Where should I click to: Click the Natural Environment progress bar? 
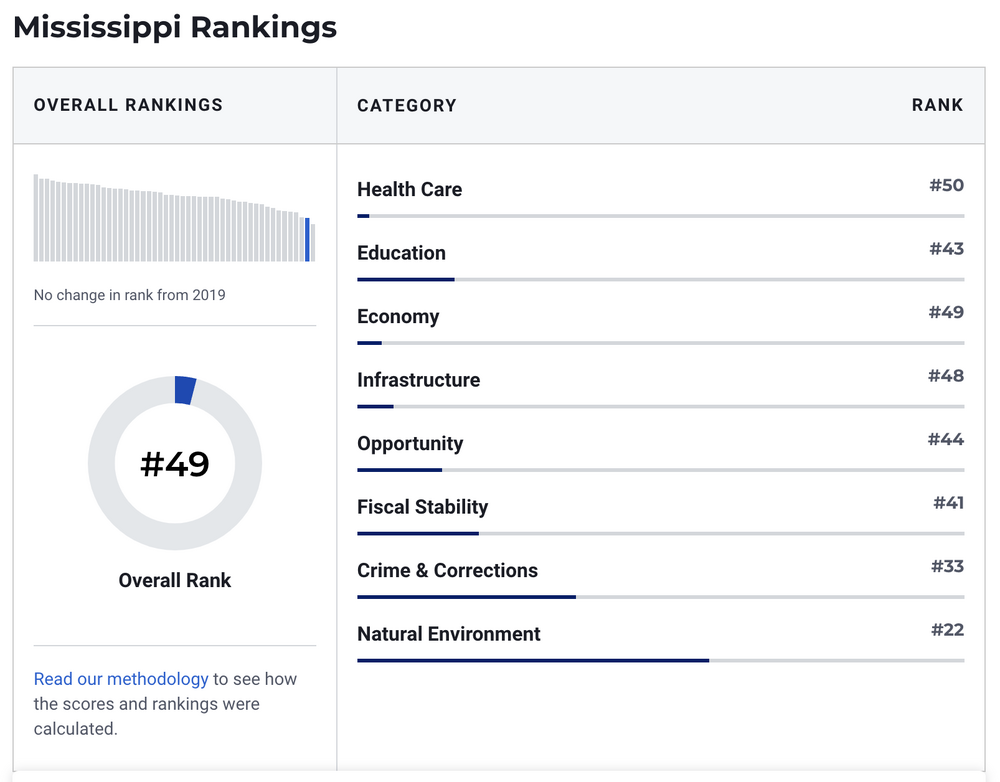click(x=660, y=660)
